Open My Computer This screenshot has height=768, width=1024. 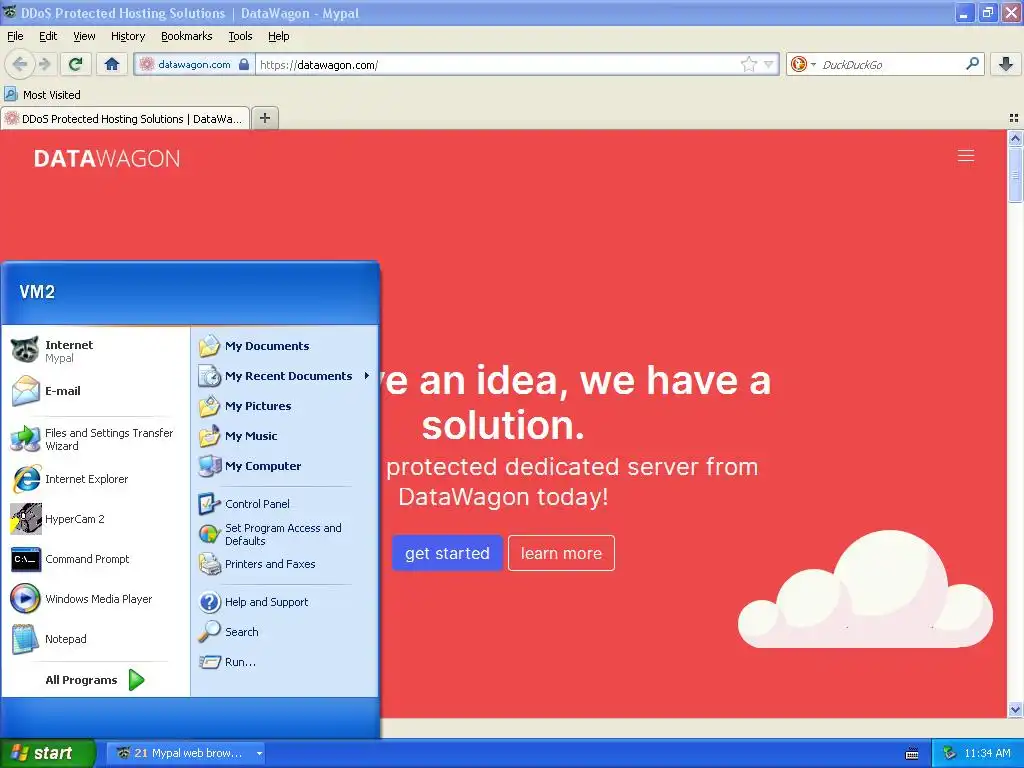click(x=285, y=466)
